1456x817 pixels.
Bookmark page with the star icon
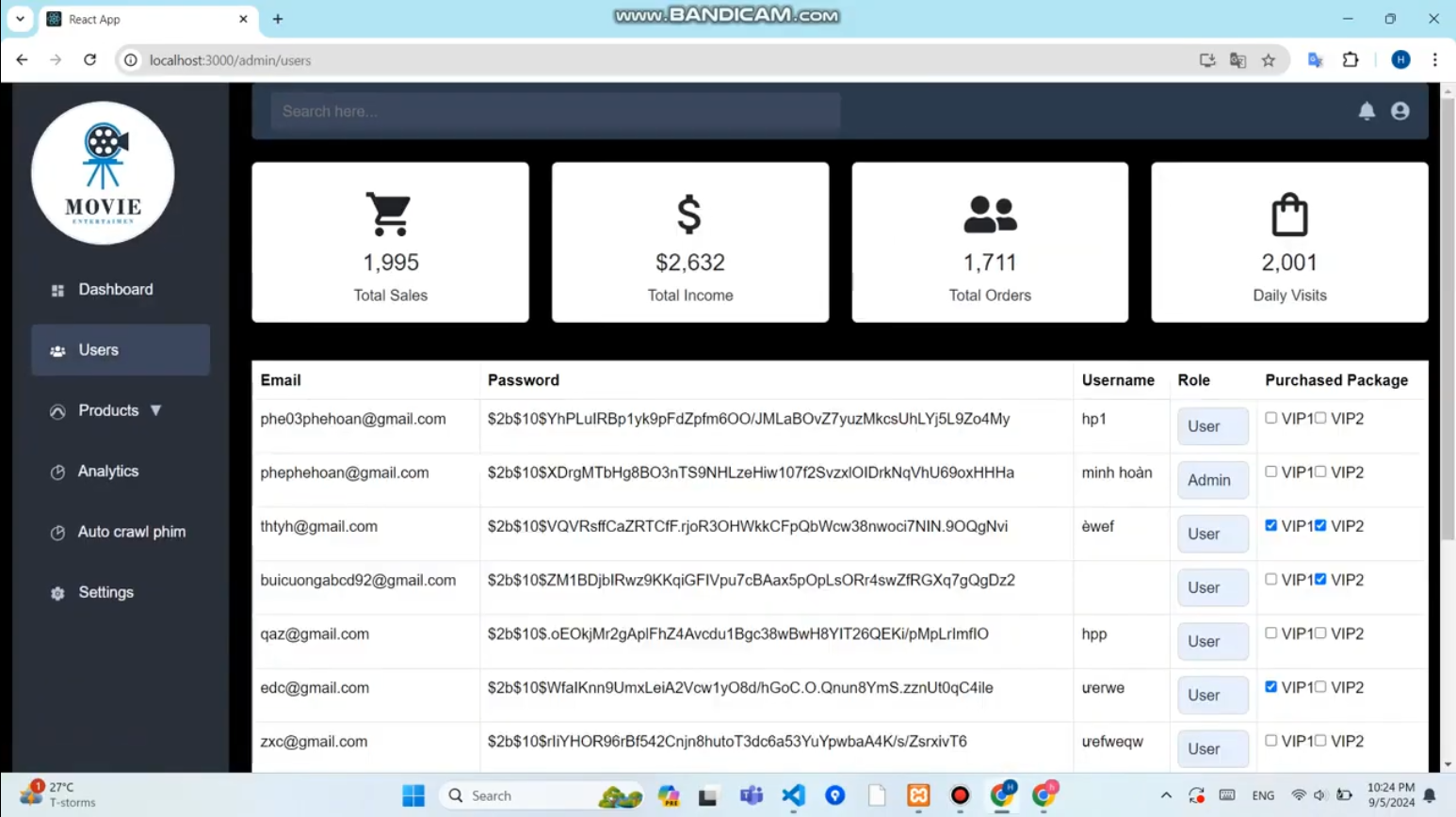point(1269,60)
